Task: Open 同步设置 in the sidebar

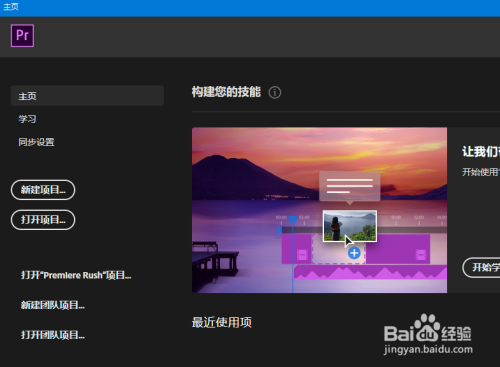Action: coord(36,142)
